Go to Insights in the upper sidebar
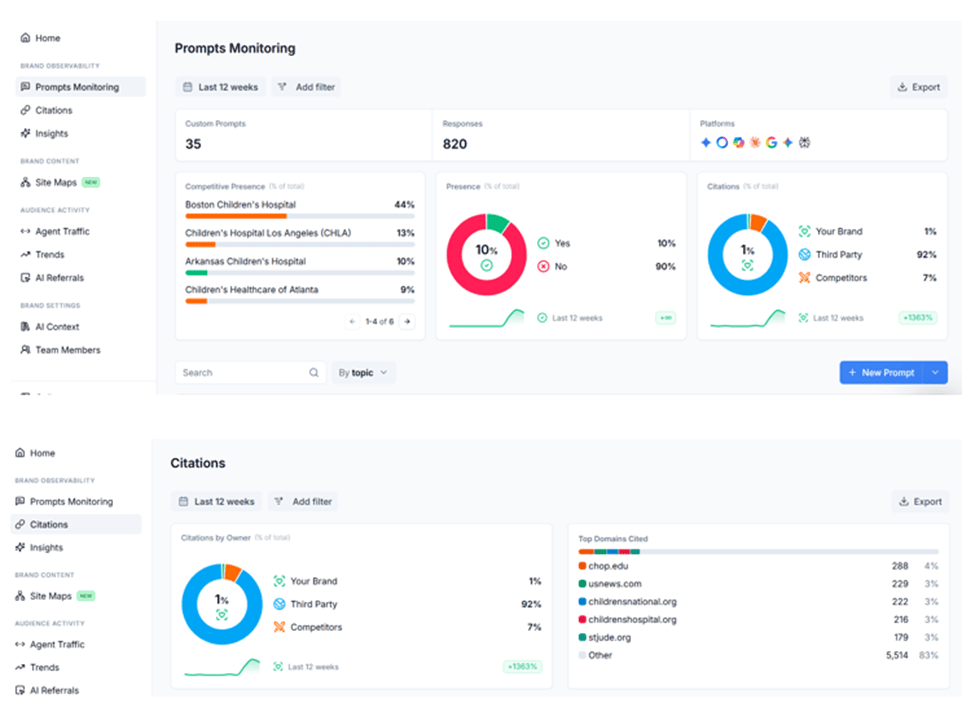This screenshot has width=975, height=707. coord(44,133)
